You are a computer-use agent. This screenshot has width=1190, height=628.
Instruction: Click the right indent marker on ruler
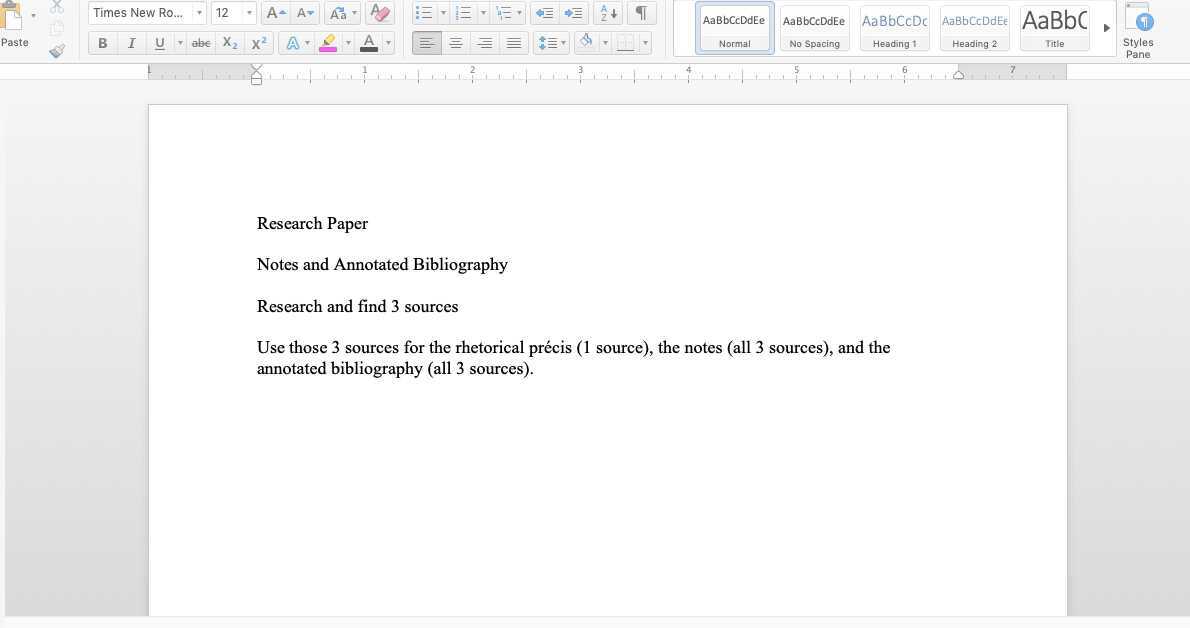pyautogui.click(x=959, y=75)
